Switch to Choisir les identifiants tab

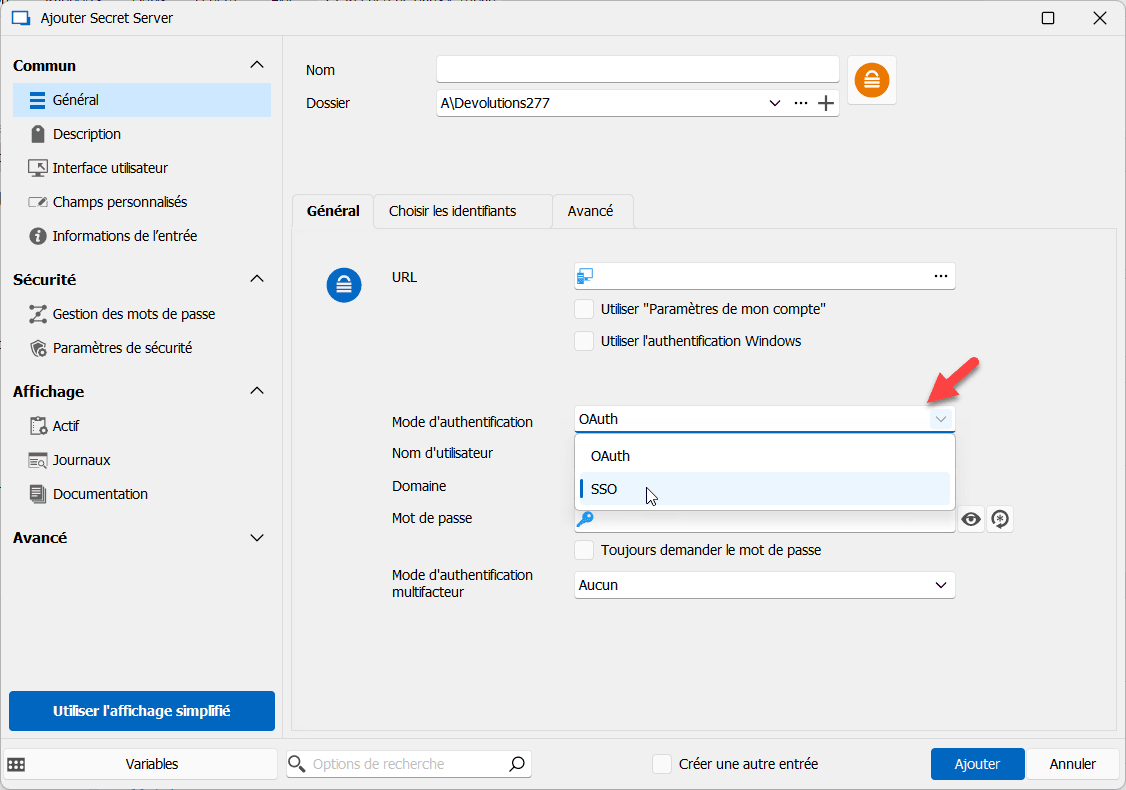tap(452, 211)
